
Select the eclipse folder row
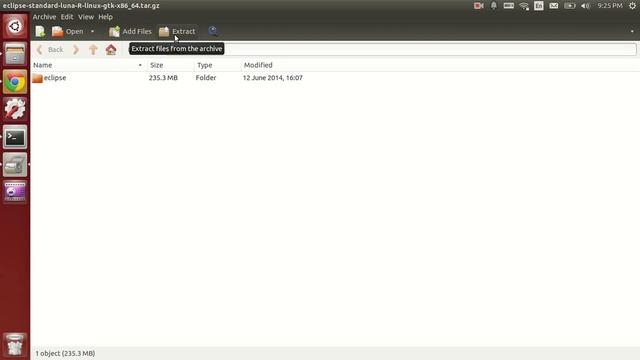[x=335, y=78]
